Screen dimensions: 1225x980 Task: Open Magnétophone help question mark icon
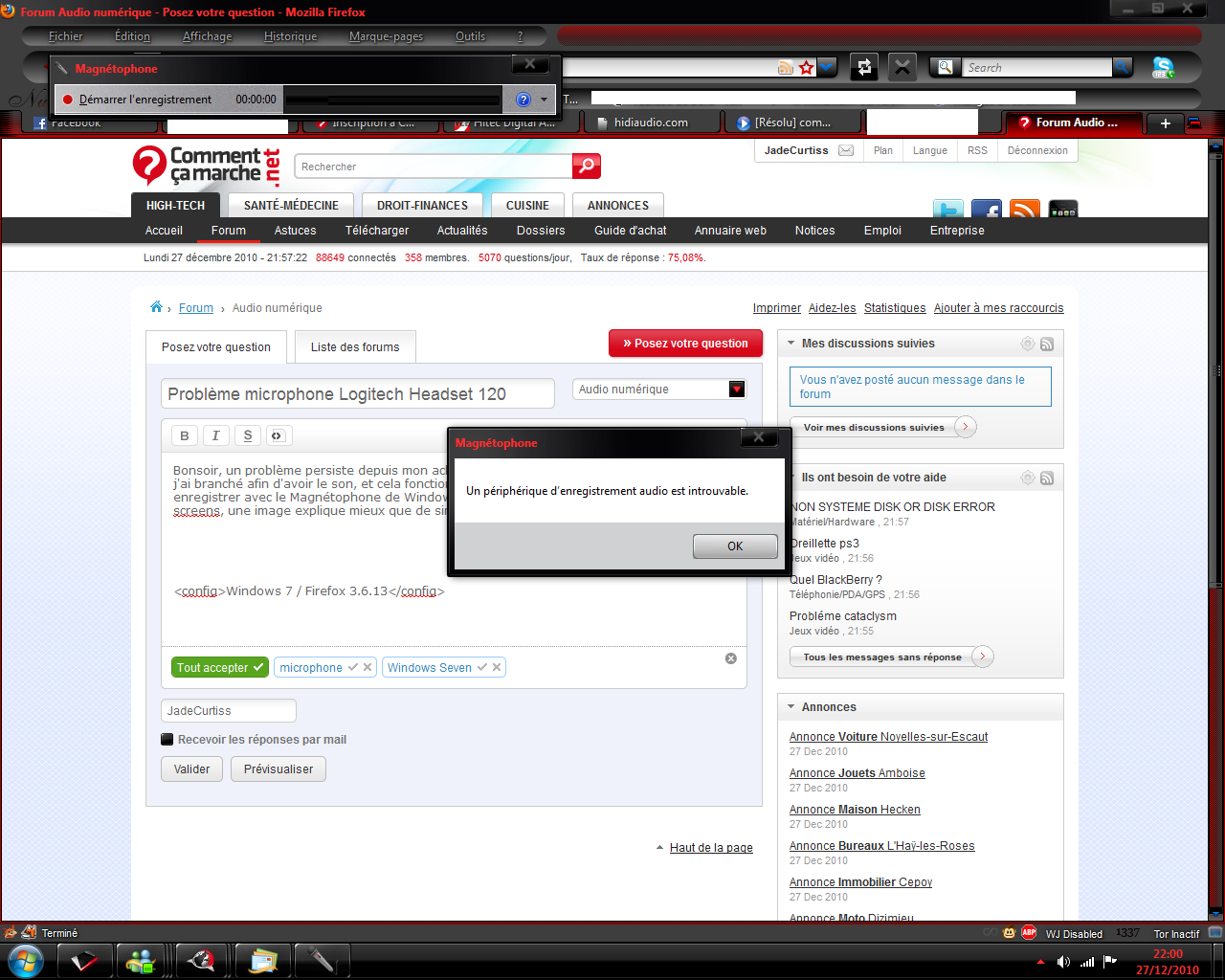point(523,100)
